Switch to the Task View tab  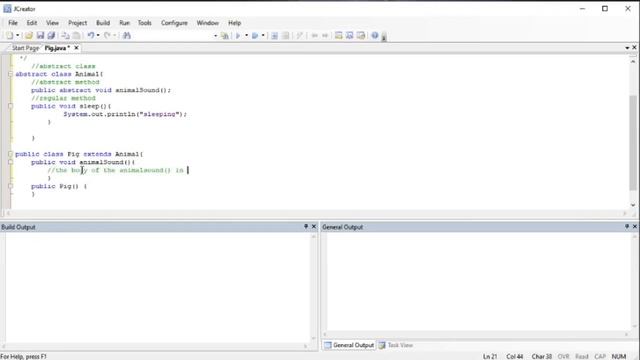(396, 345)
